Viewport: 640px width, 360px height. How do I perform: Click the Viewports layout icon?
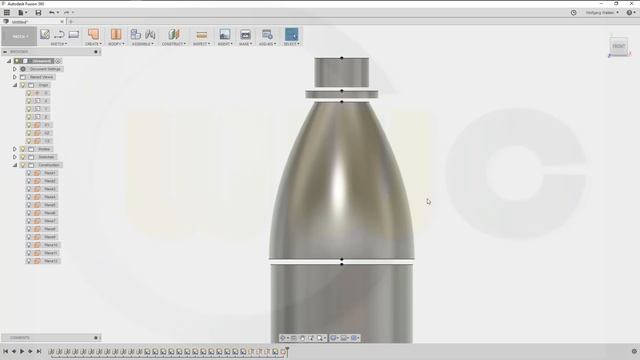pyautogui.click(x=354, y=338)
